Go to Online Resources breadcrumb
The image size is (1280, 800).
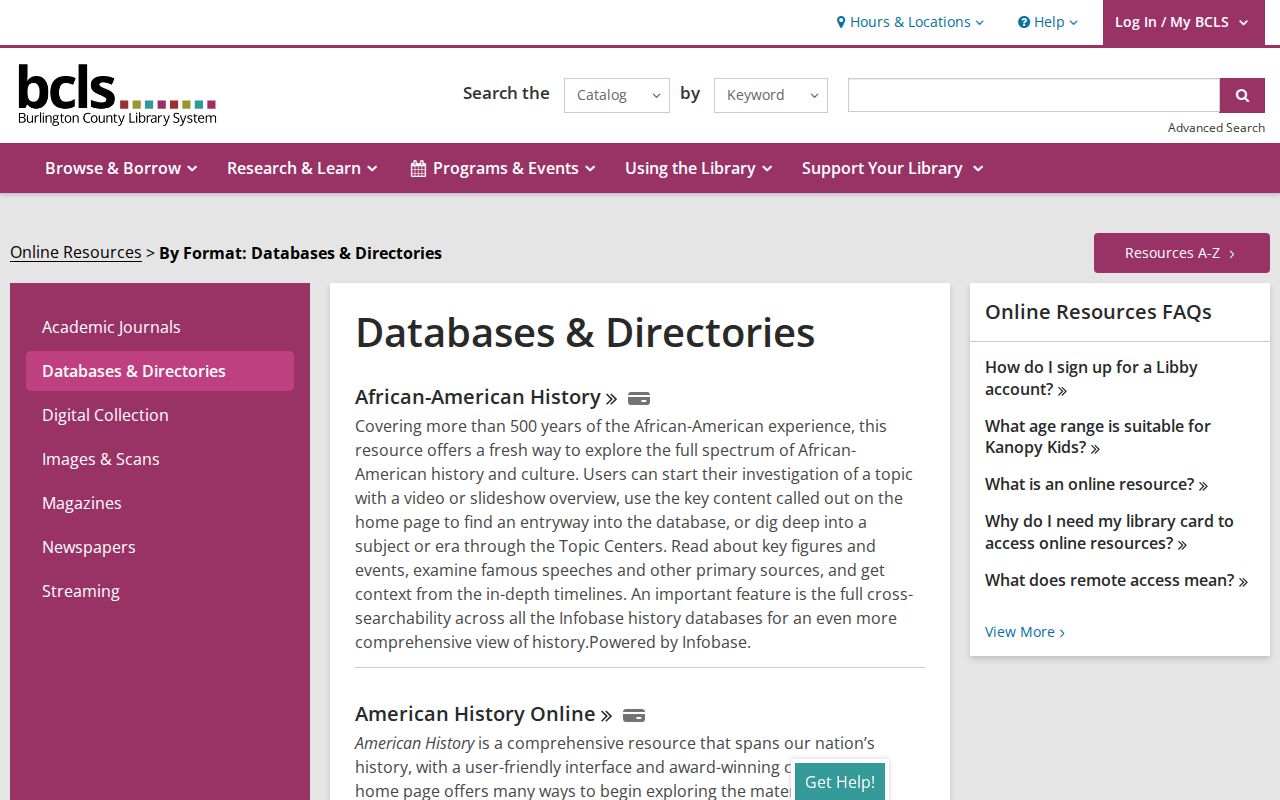point(76,252)
